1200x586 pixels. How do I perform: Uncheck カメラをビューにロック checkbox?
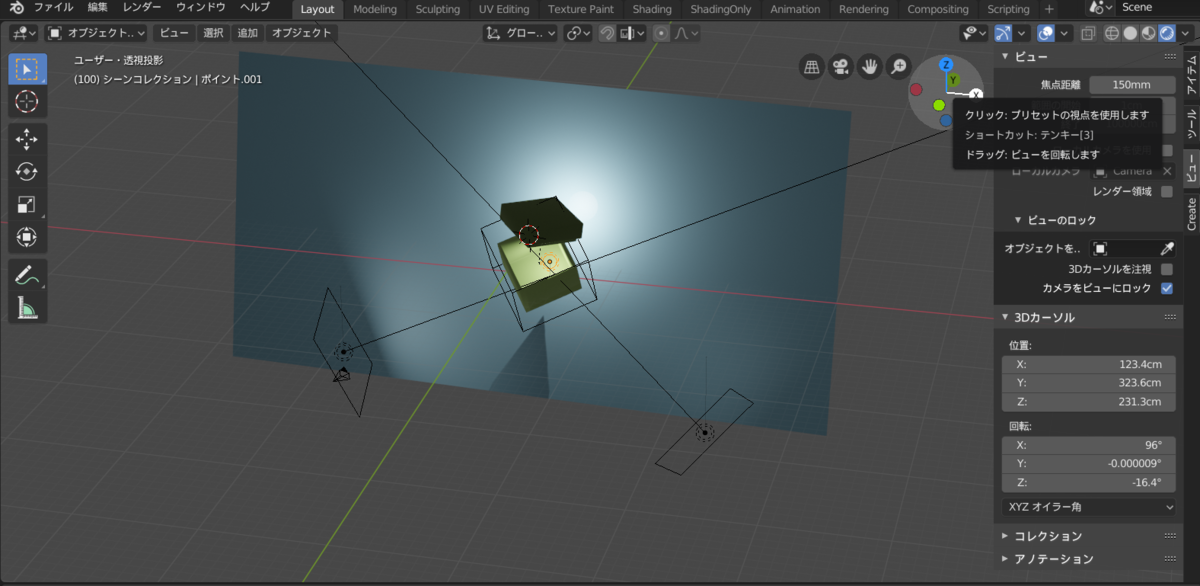pyautogui.click(x=1167, y=288)
